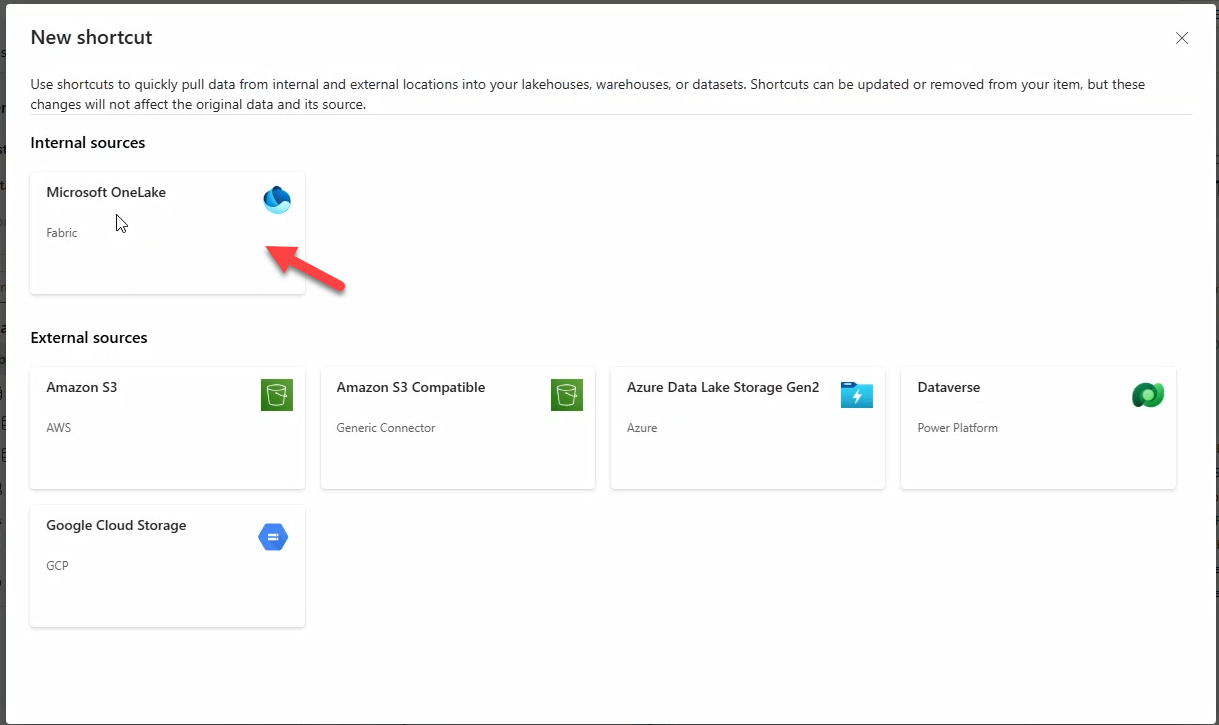
Task: Choose the Dataverse source title
Action: click(x=948, y=387)
